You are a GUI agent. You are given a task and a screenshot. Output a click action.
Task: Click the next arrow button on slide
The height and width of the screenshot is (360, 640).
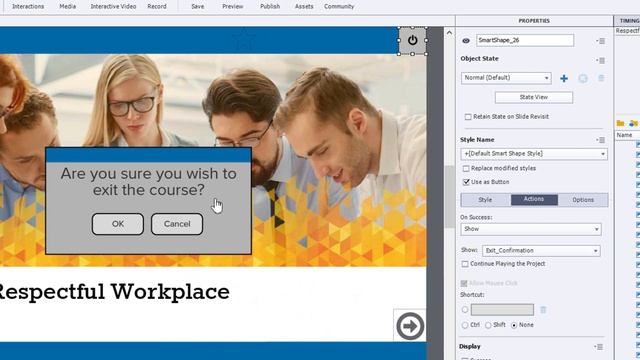tap(410, 326)
